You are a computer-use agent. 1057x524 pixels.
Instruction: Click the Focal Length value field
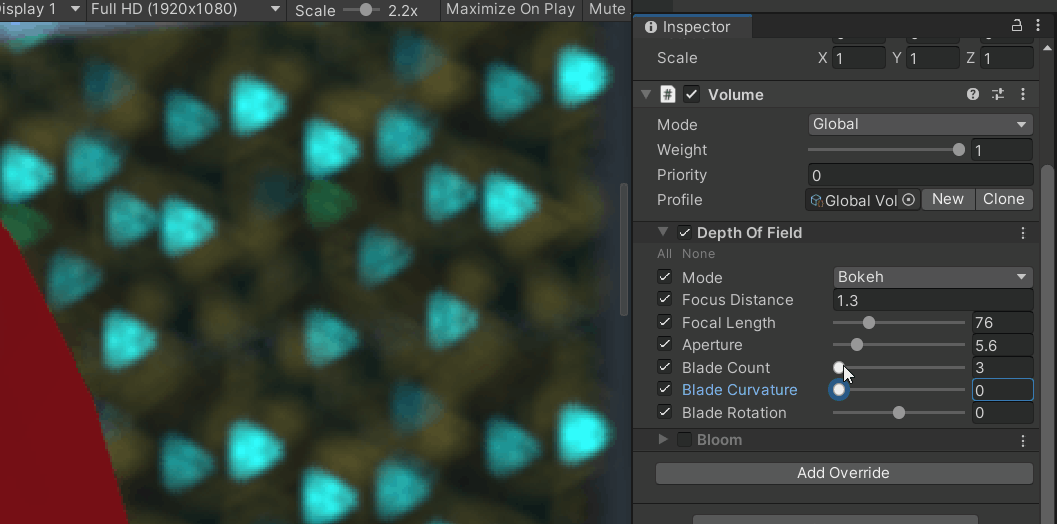click(x=1002, y=322)
